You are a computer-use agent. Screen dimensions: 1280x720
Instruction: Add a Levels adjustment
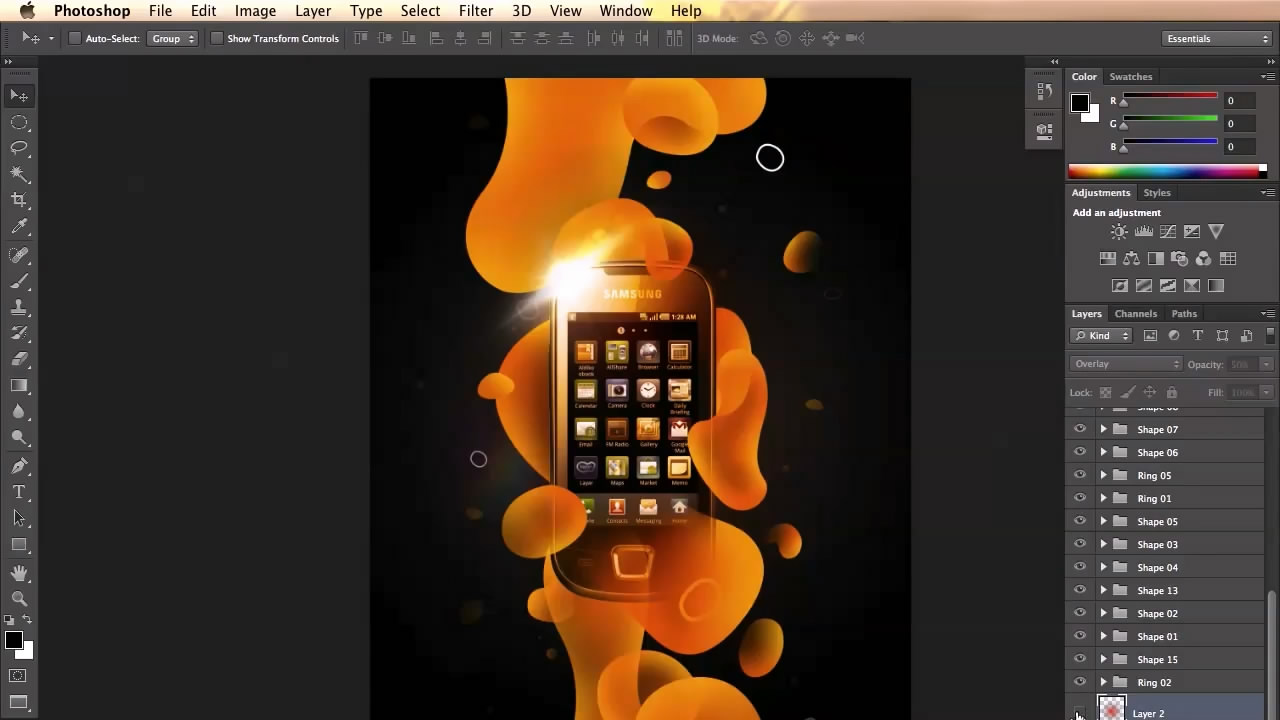point(1143,232)
